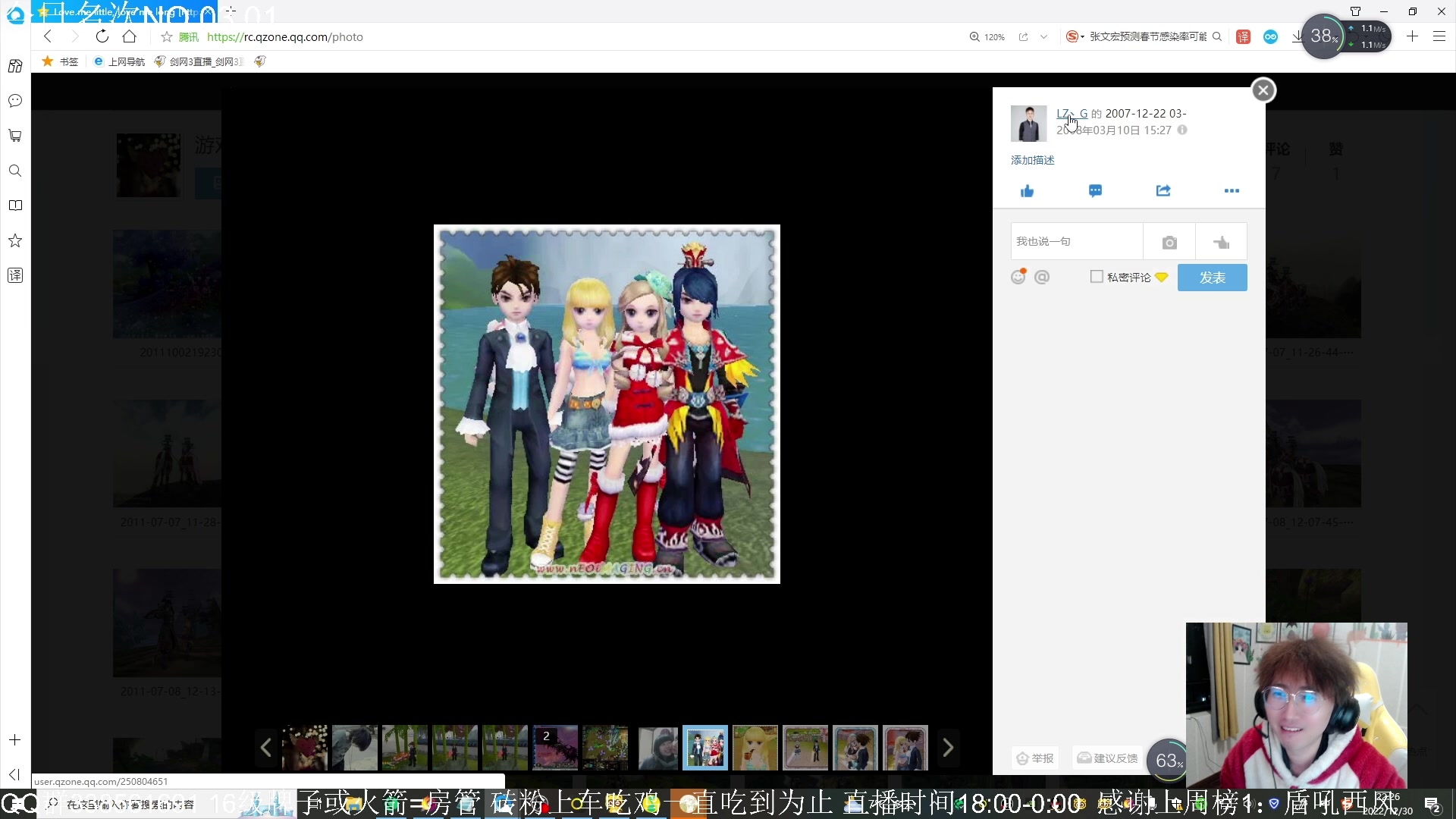The height and width of the screenshot is (819, 1456).
Task: Open the emoji picker for comments
Action: point(1018,277)
